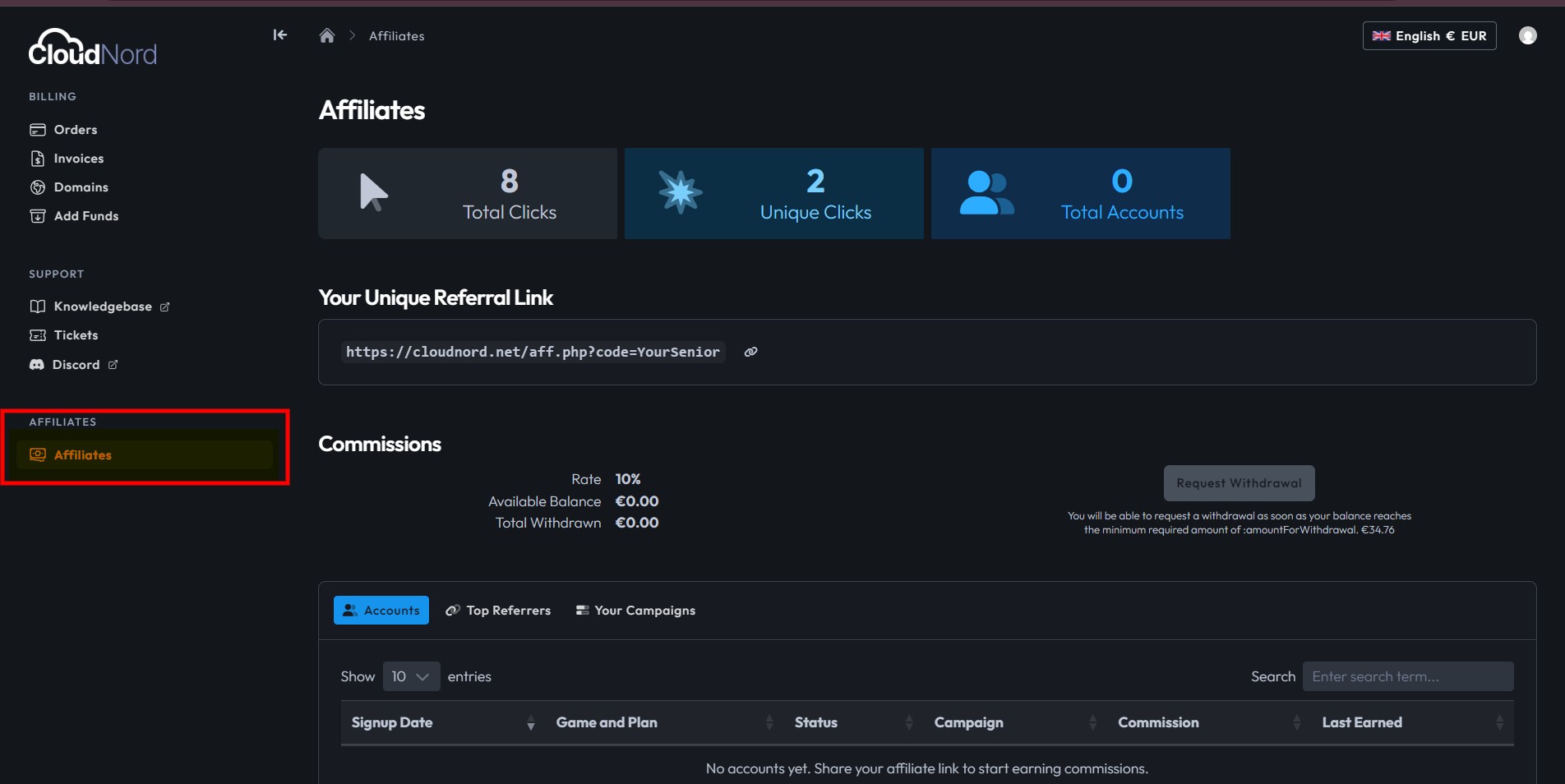Sort by Status column
The height and width of the screenshot is (784, 1565).
click(854, 722)
